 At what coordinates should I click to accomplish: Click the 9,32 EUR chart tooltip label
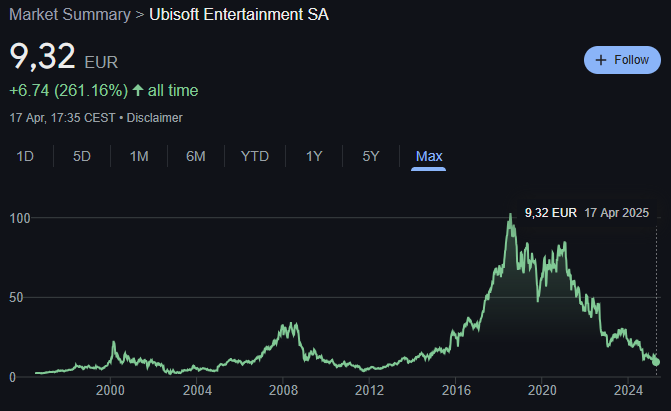pos(550,212)
